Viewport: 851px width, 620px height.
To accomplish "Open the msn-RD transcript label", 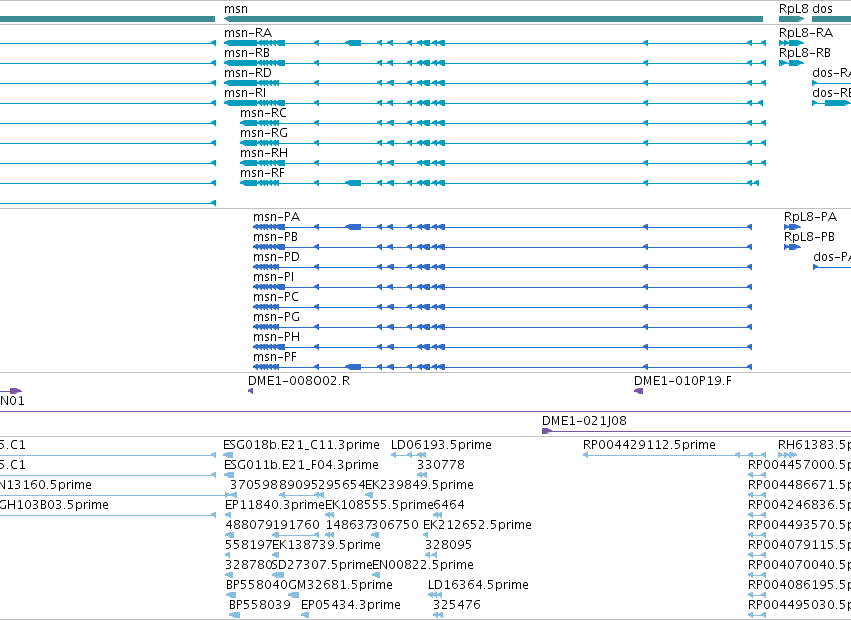I will coord(248,73).
